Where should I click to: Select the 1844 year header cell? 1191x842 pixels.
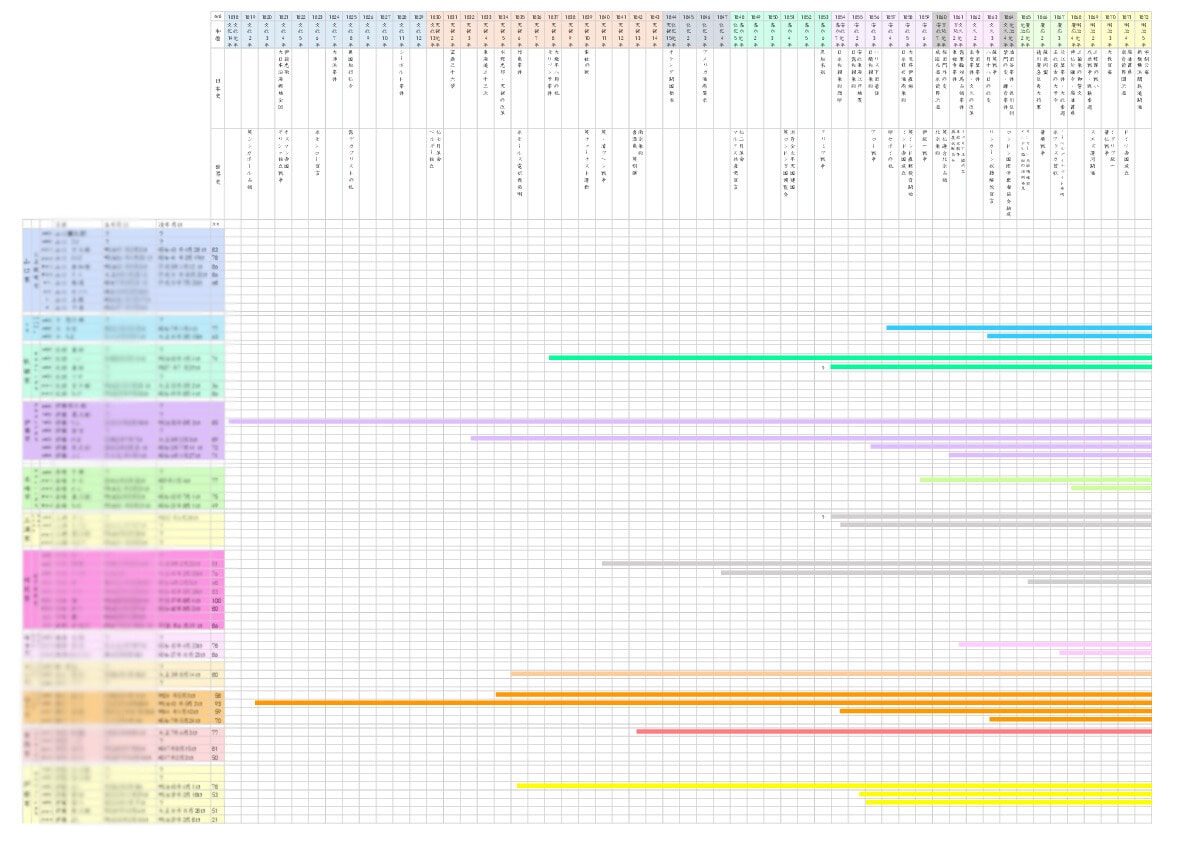pyautogui.click(x=671, y=16)
